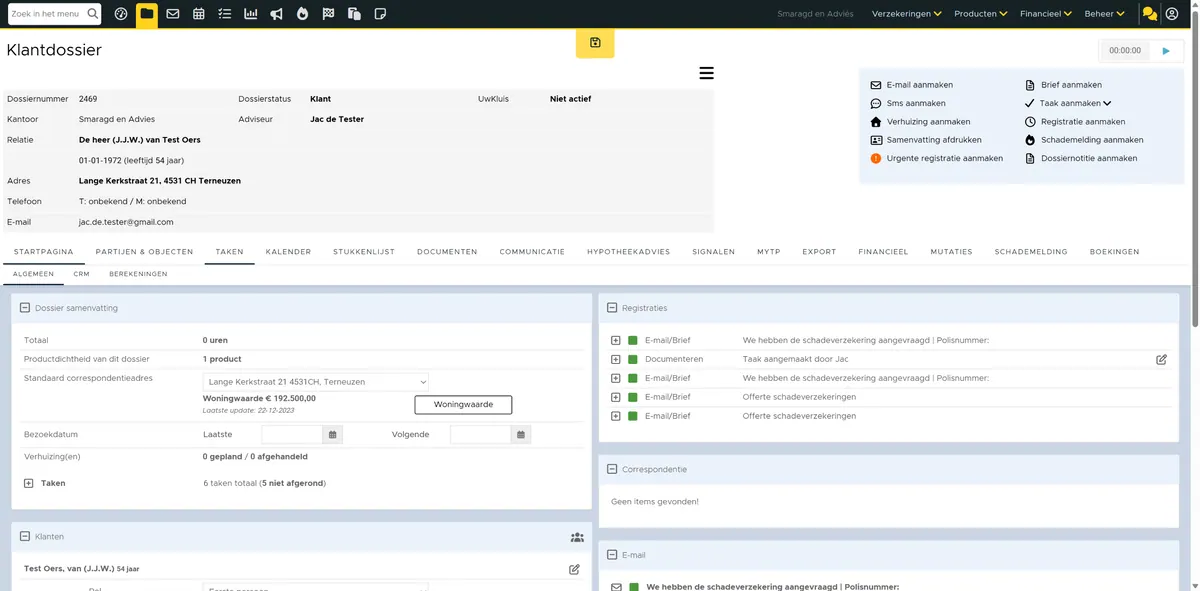Open the dashboard gauge icon in top bar
This screenshot has height=591, width=1200.
(121, 14)
